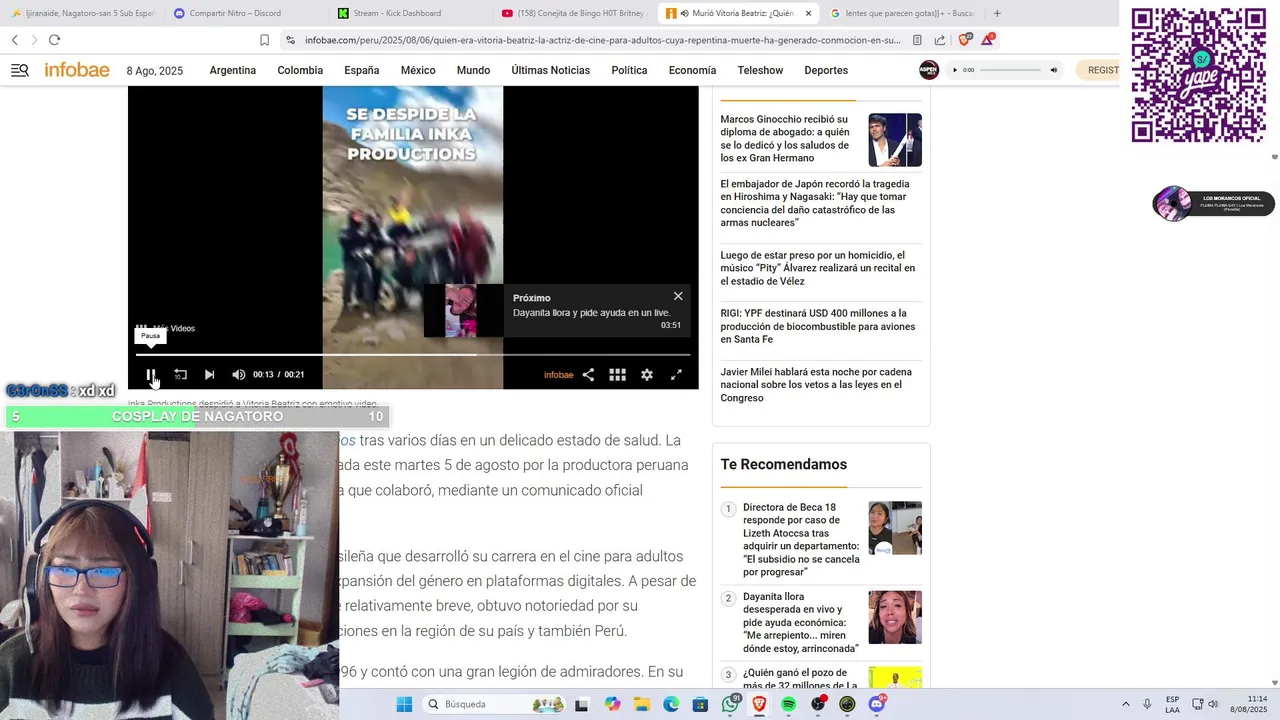The width and height of the screenshot is (1280, 720).
Task: Click the infobae address bar URL
Action: (602, 40)
